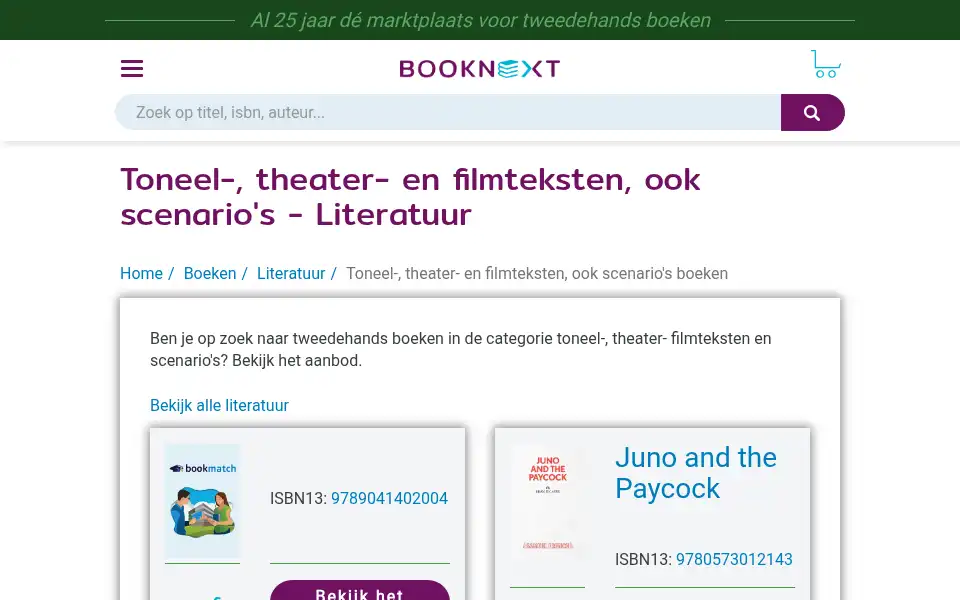Open ISBN 9780573012143 link

click(x=734, y=559)
